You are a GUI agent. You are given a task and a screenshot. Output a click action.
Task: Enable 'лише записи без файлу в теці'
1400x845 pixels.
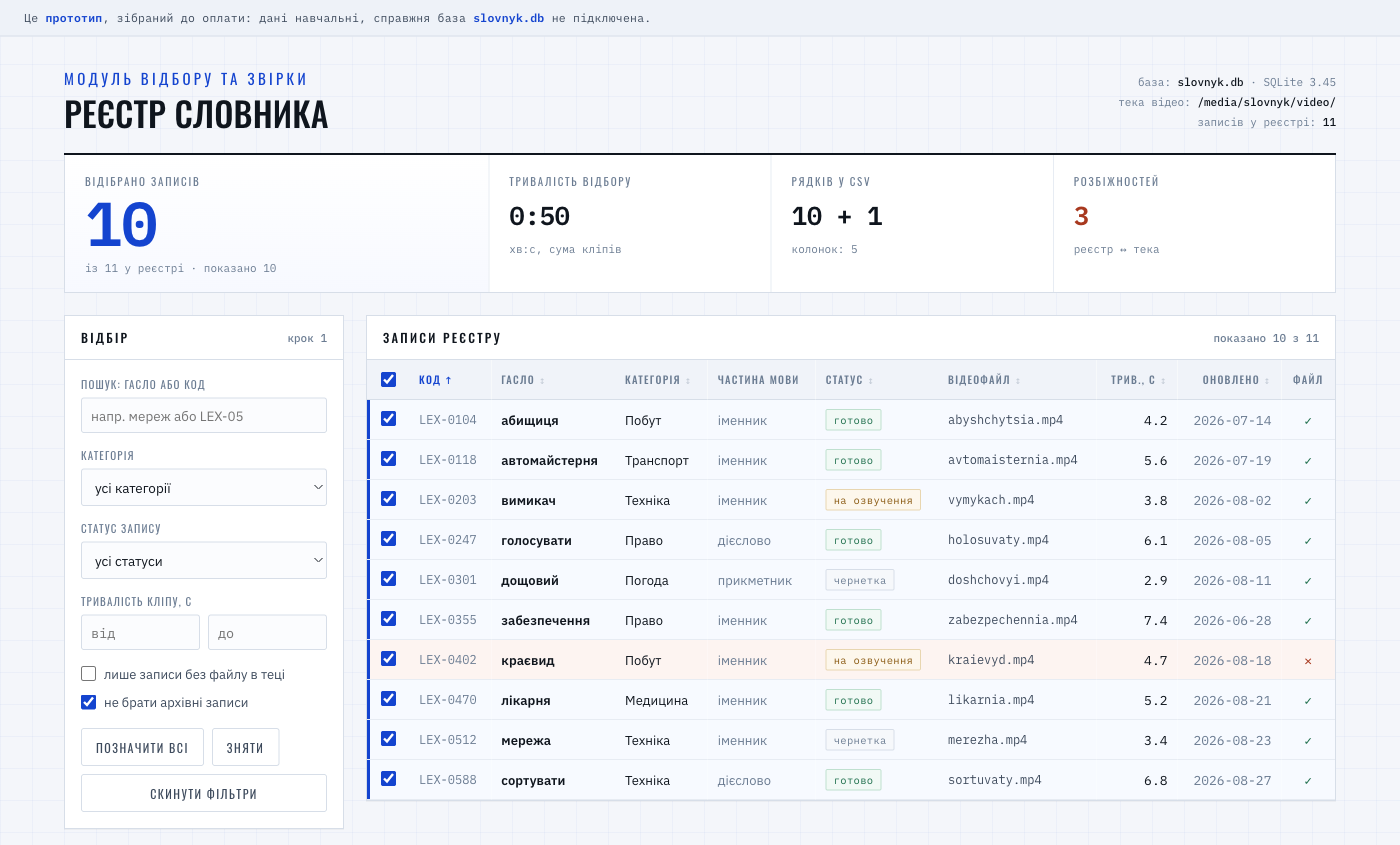pos(88,674)
